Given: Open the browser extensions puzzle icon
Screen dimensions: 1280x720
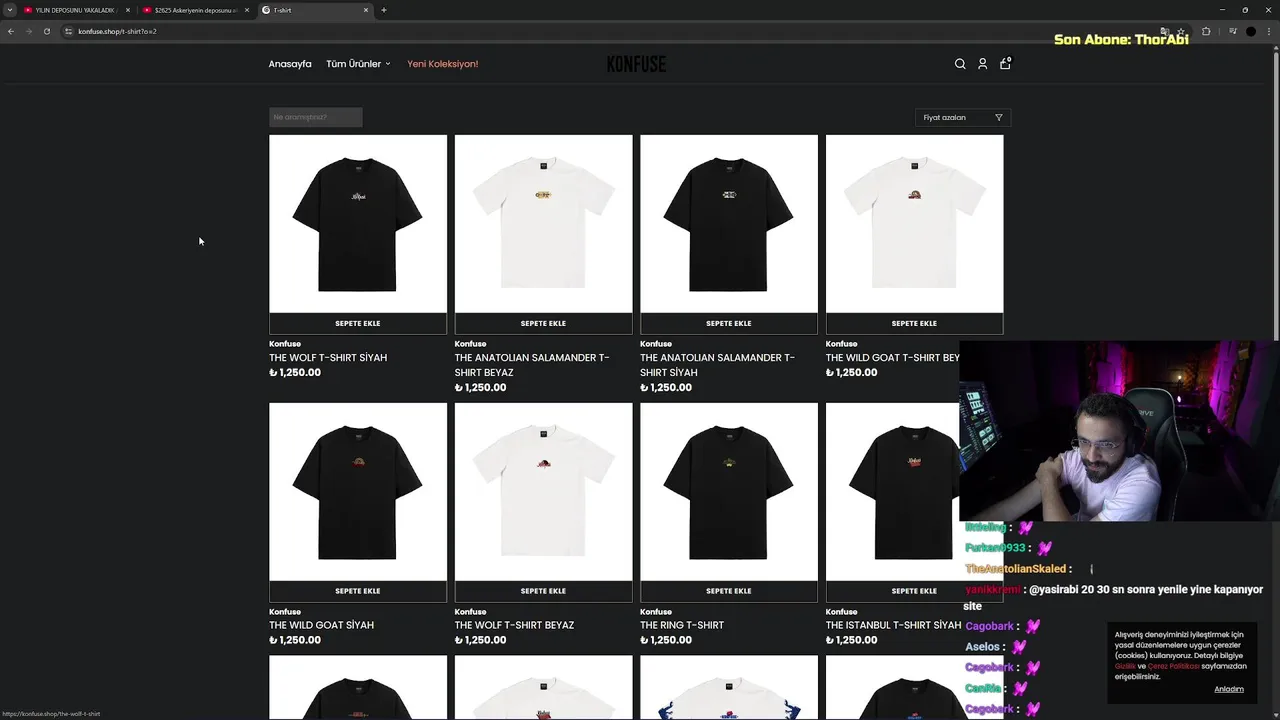Looking at the screenshot, I should (1206, 31).
